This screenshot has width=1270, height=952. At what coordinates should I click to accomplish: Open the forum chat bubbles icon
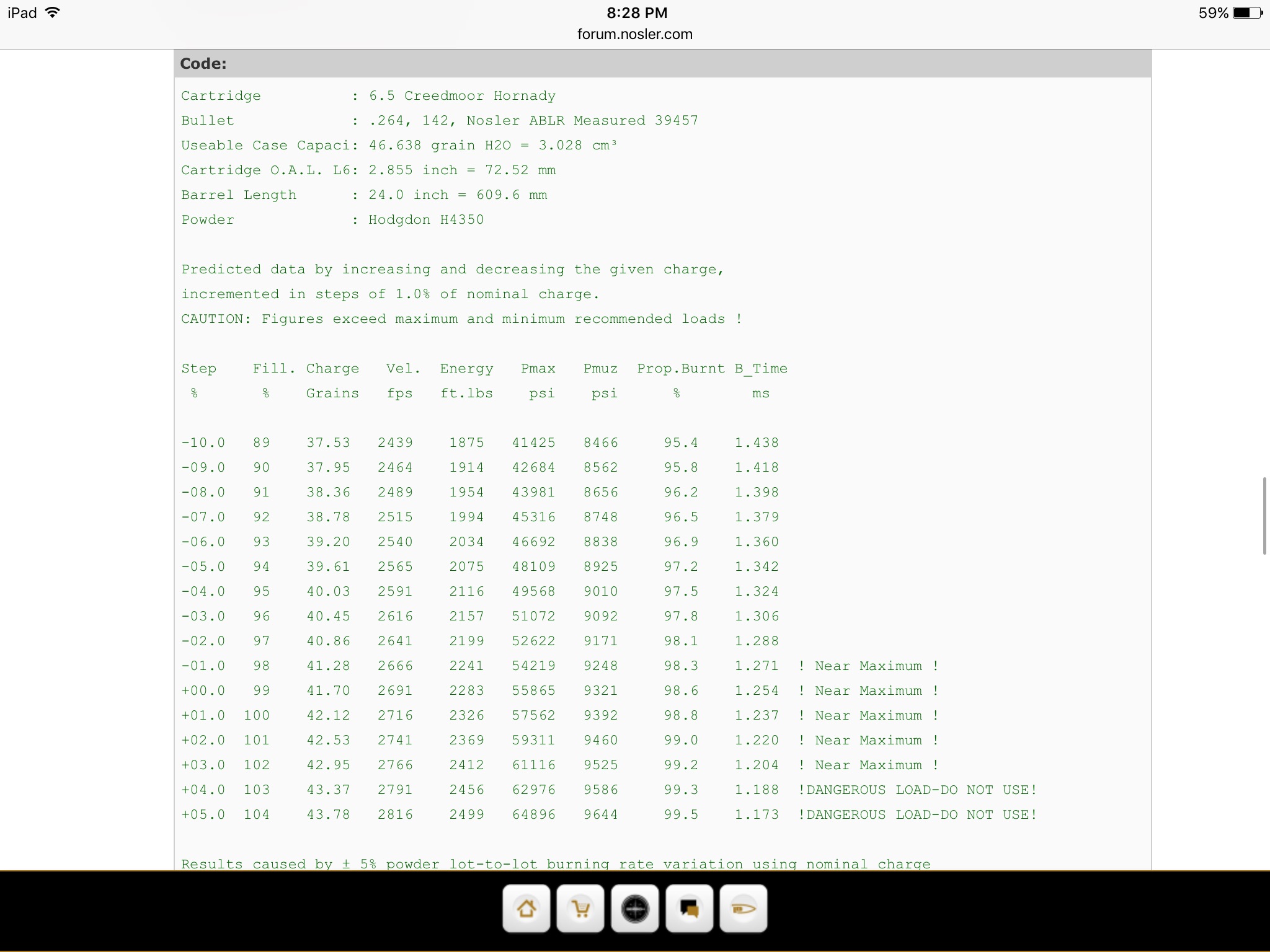click(x=689, y=909)
